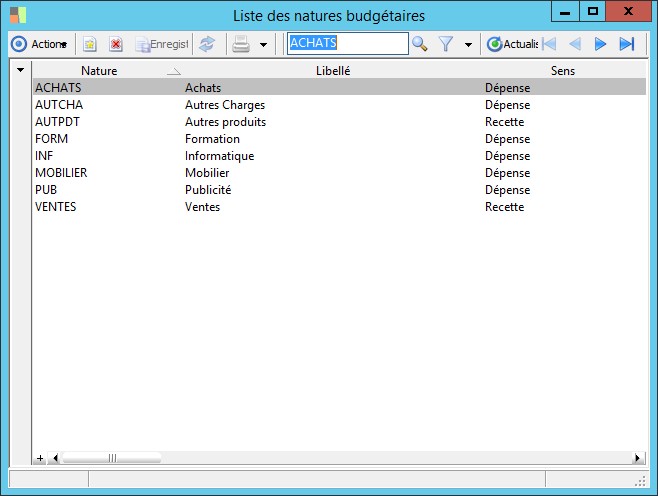Go to next record arrow
658x496 pixels.
point(601,44)
